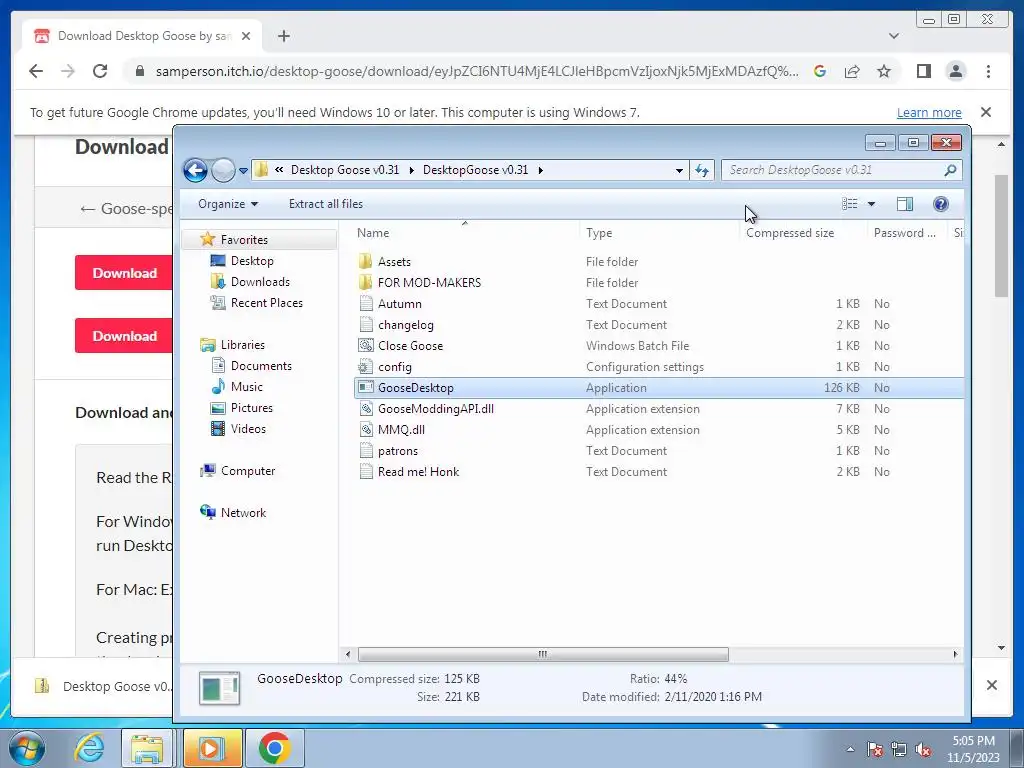The height and width of the screenshot is (768, 1024).
Task: Open Downloads in navigation pane
Action: point(260,281)
